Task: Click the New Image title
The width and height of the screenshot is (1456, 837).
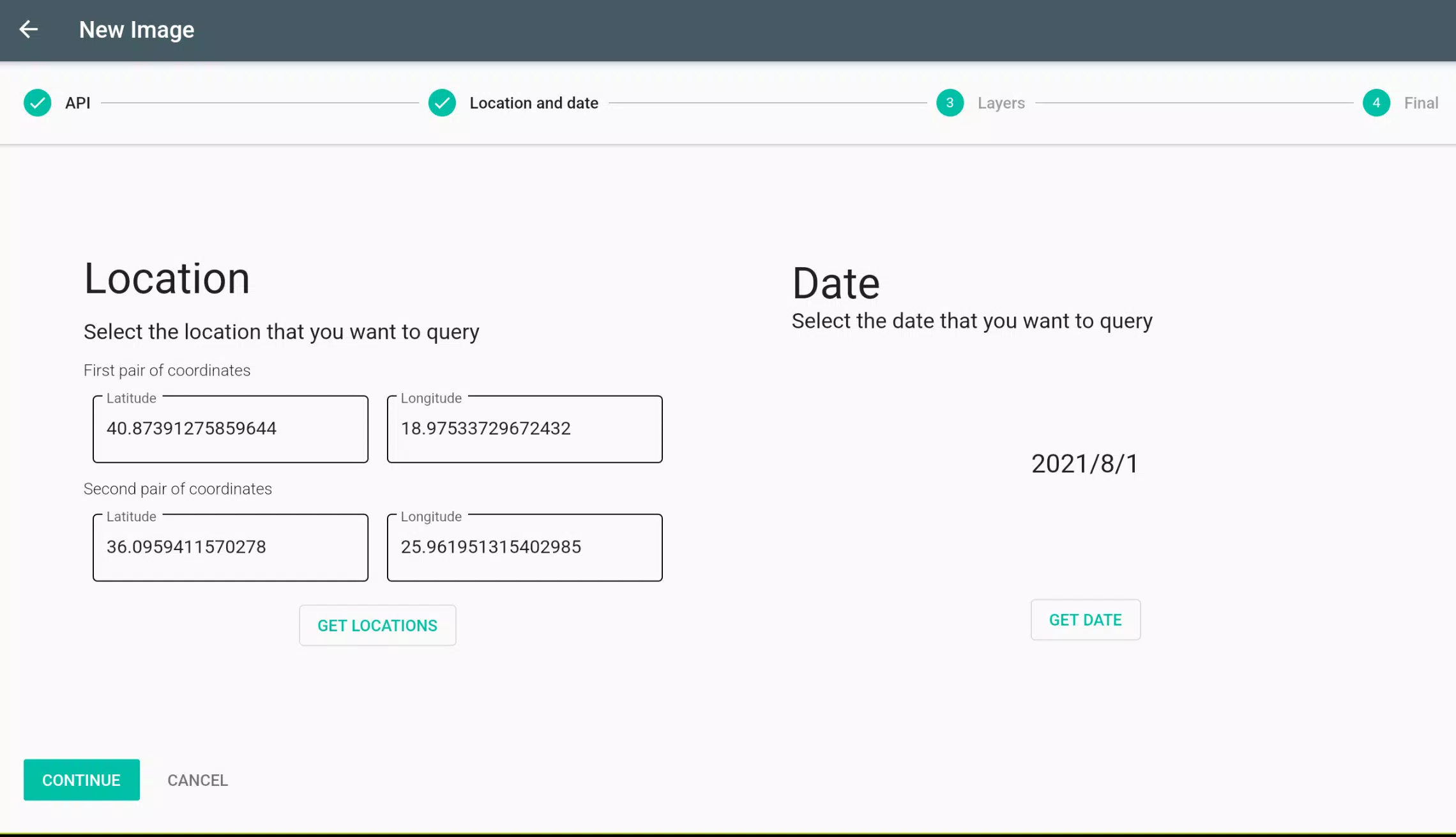Action: 137,30
